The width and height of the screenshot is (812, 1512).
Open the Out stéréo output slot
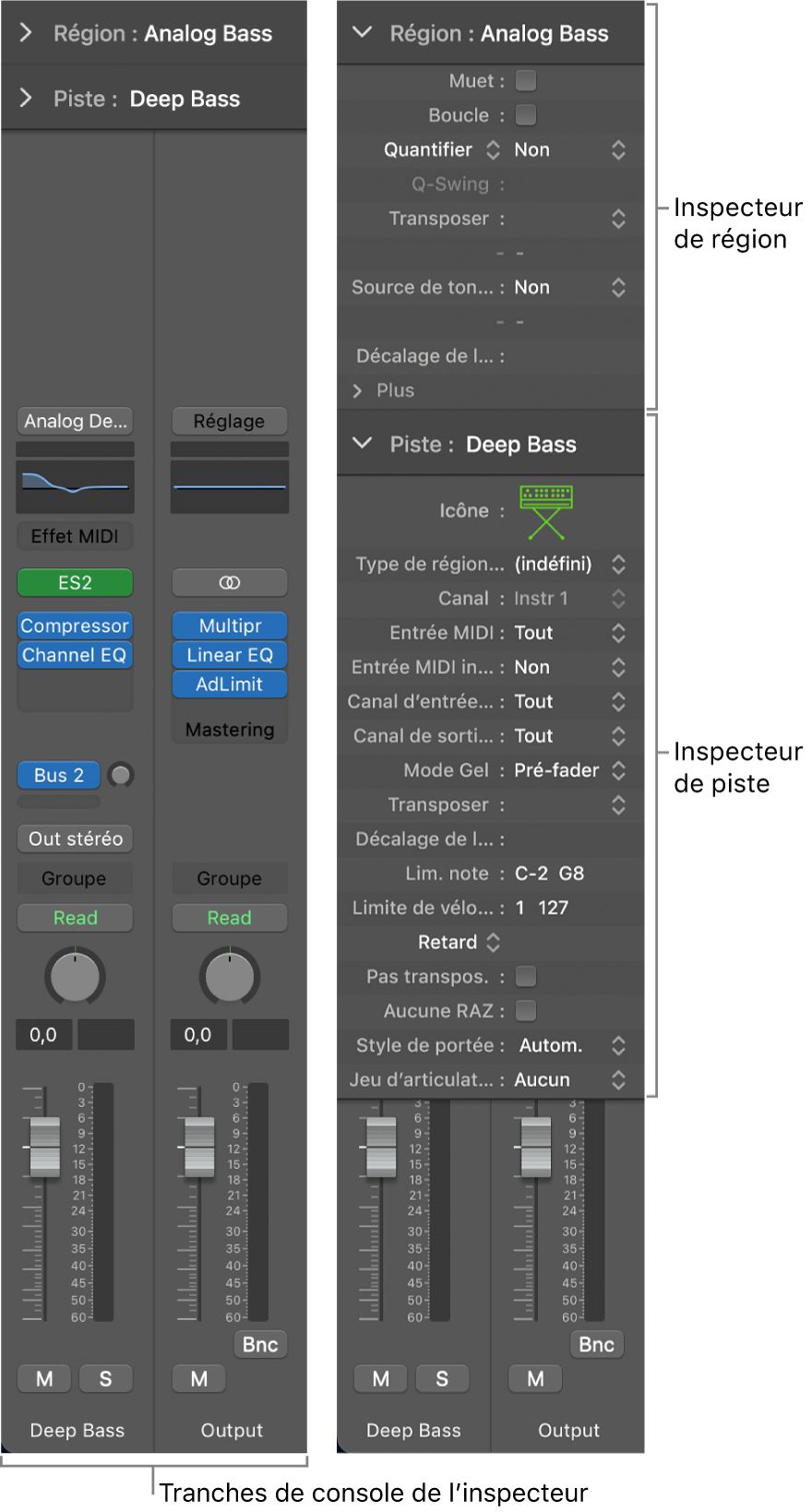click(75, 839)
